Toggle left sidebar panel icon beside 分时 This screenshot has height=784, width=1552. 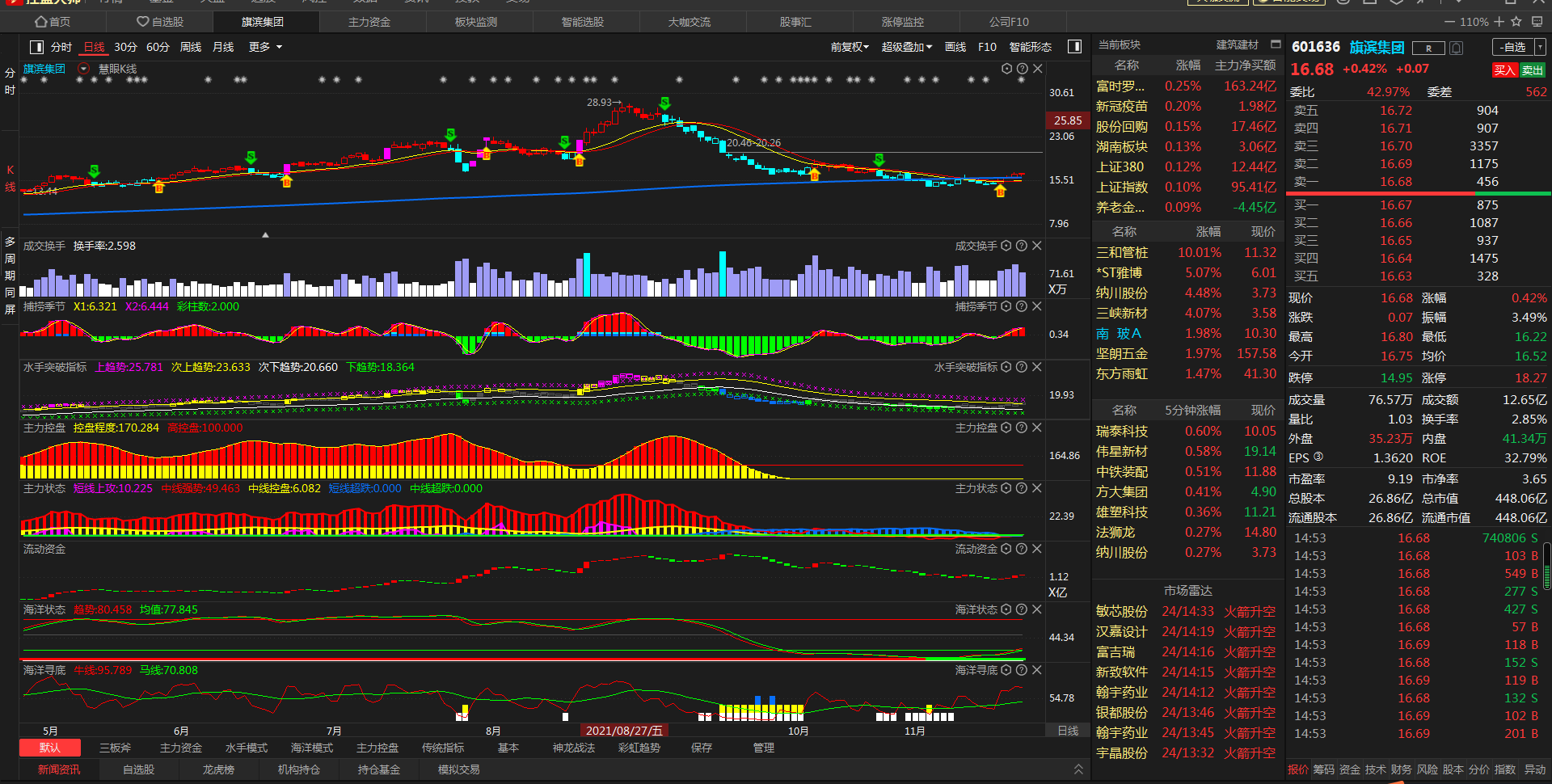[x=36, y=47]
